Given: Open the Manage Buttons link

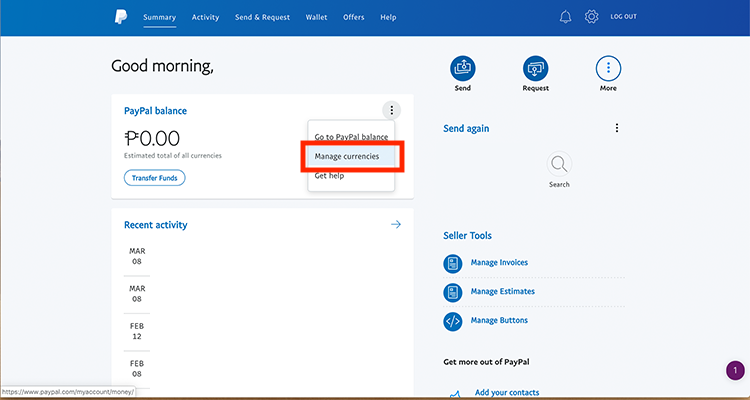Looking at the screenshot, I should (499, 321).
